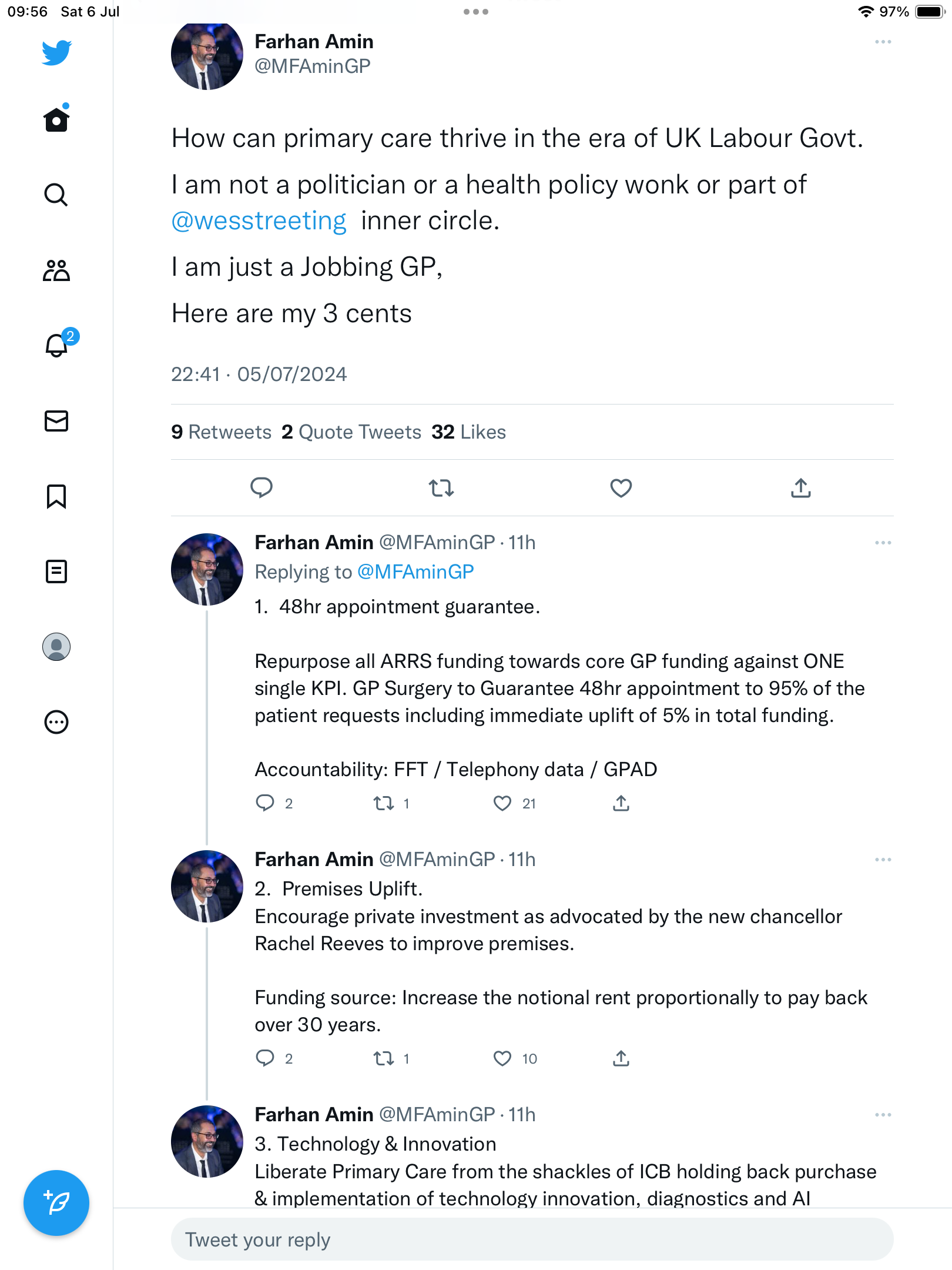Open the Search icon in sidebar
952x1270 pixels.
click(x=56, y=195)
